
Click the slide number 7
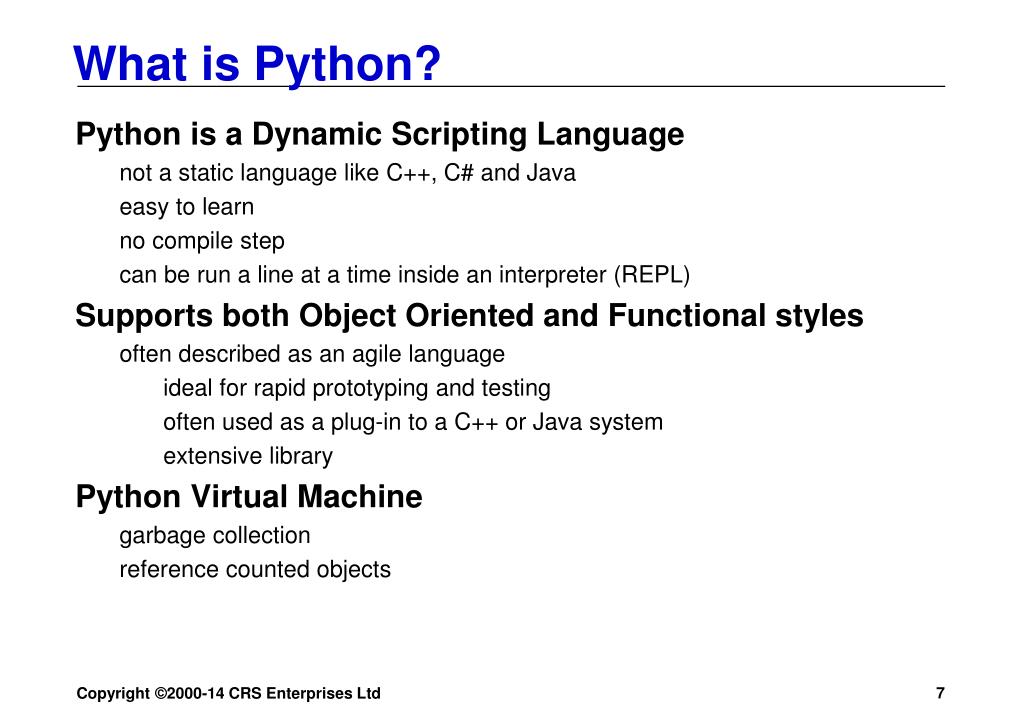coord(940,694)
